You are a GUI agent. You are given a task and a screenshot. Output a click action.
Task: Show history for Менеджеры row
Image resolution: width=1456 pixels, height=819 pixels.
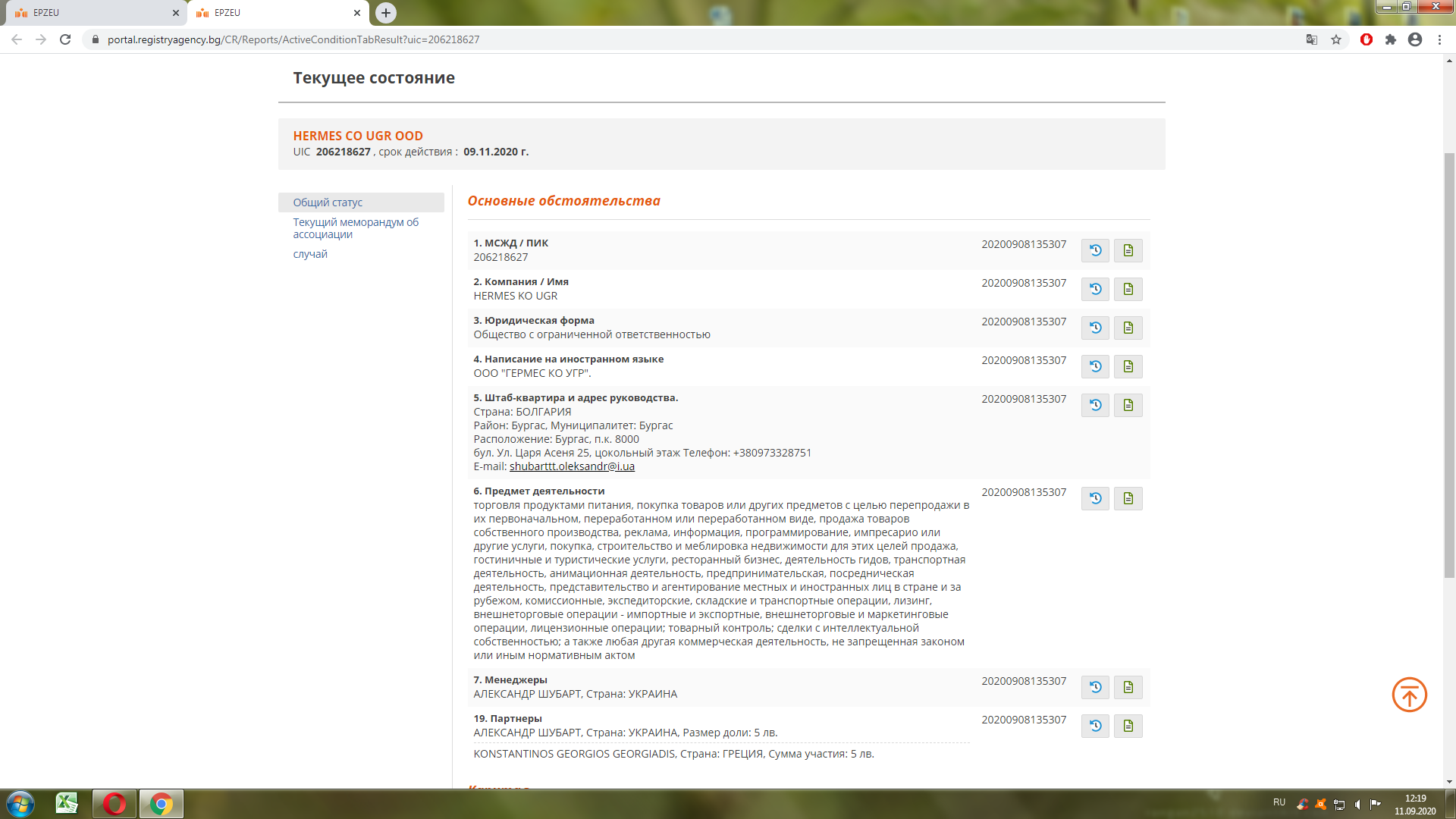[1095, 687]
